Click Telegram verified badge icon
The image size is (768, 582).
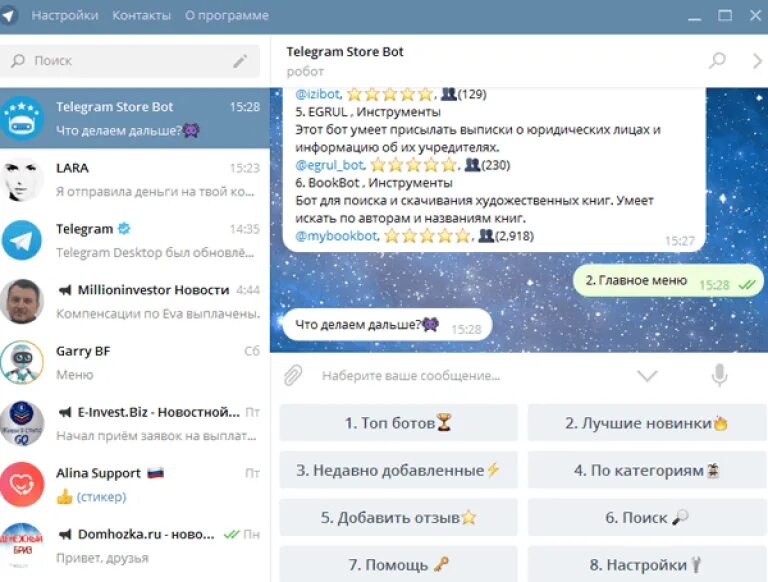click(x=124, y=229)
